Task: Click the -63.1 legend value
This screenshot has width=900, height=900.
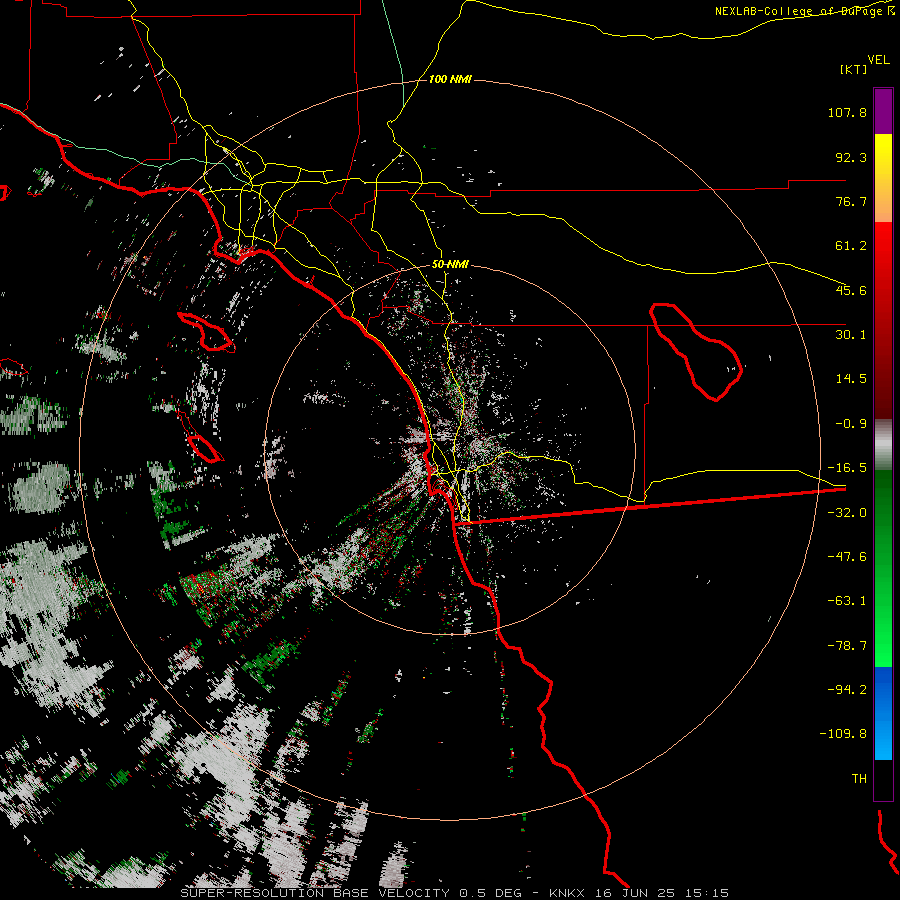Action: click(847, 601)
